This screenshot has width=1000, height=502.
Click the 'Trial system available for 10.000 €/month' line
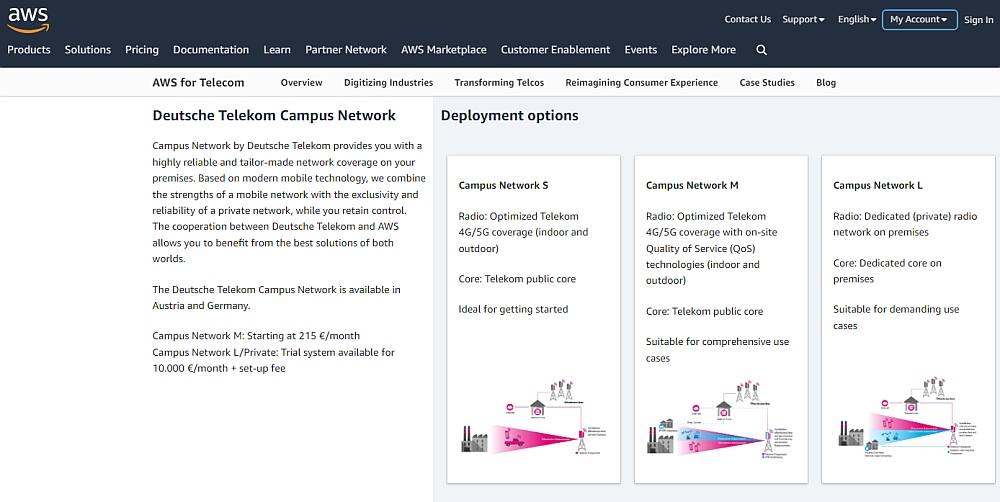click(x=274, y=360)
